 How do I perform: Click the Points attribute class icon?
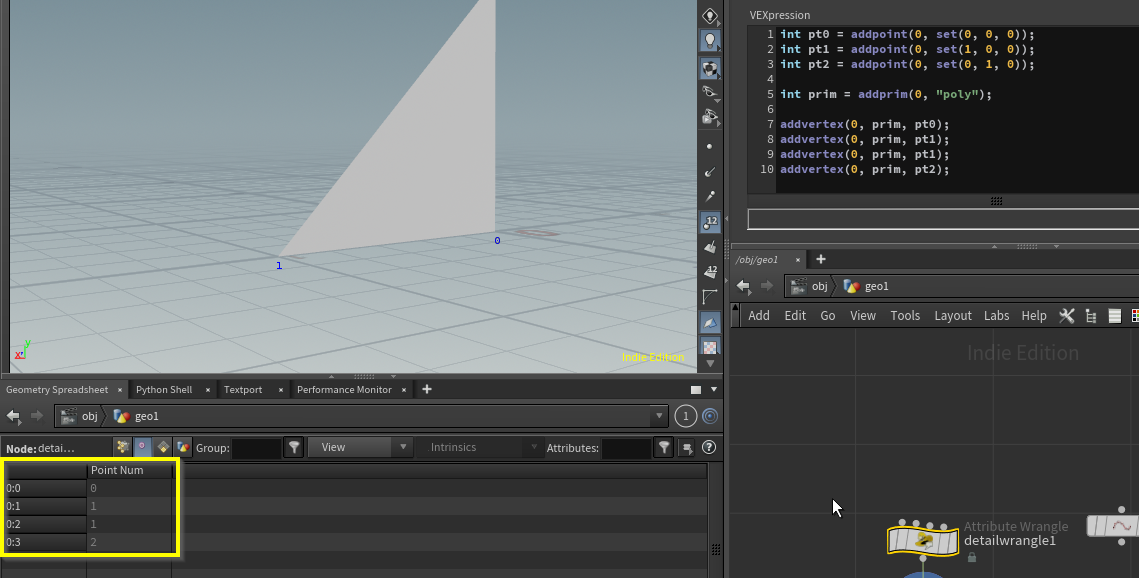pyautogui.click(x=123, y=447)
